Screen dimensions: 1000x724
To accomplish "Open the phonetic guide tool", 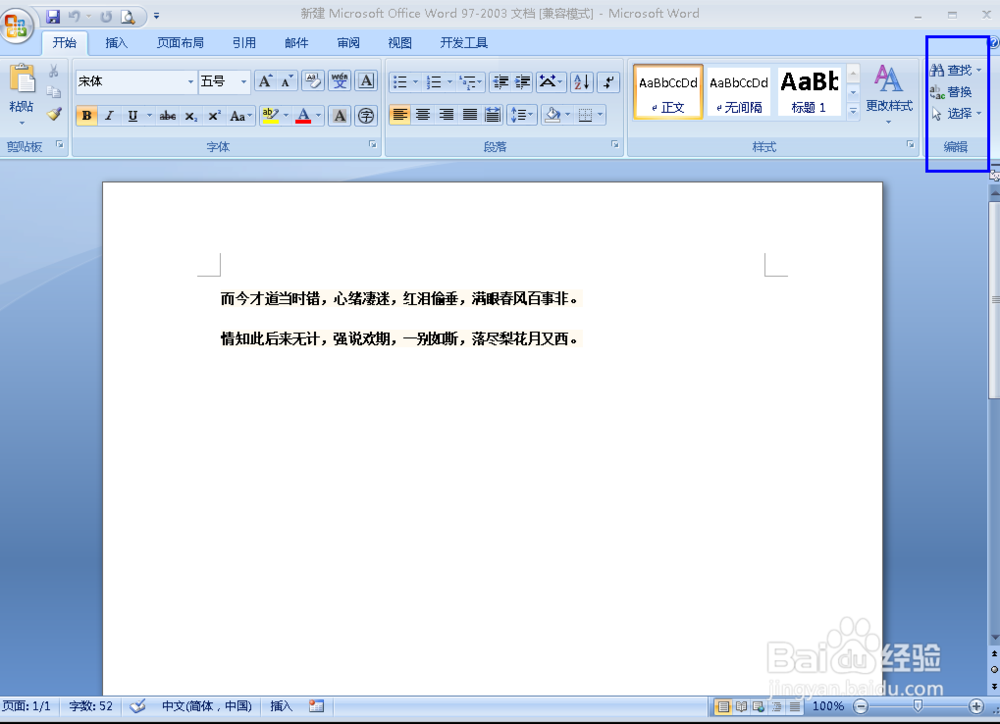I will click(x=339, y=81).
